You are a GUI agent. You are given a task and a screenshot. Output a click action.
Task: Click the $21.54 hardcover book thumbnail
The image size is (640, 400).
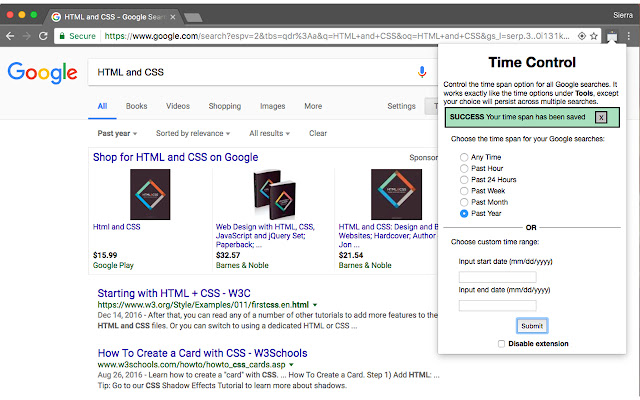[x=396, y=194]
